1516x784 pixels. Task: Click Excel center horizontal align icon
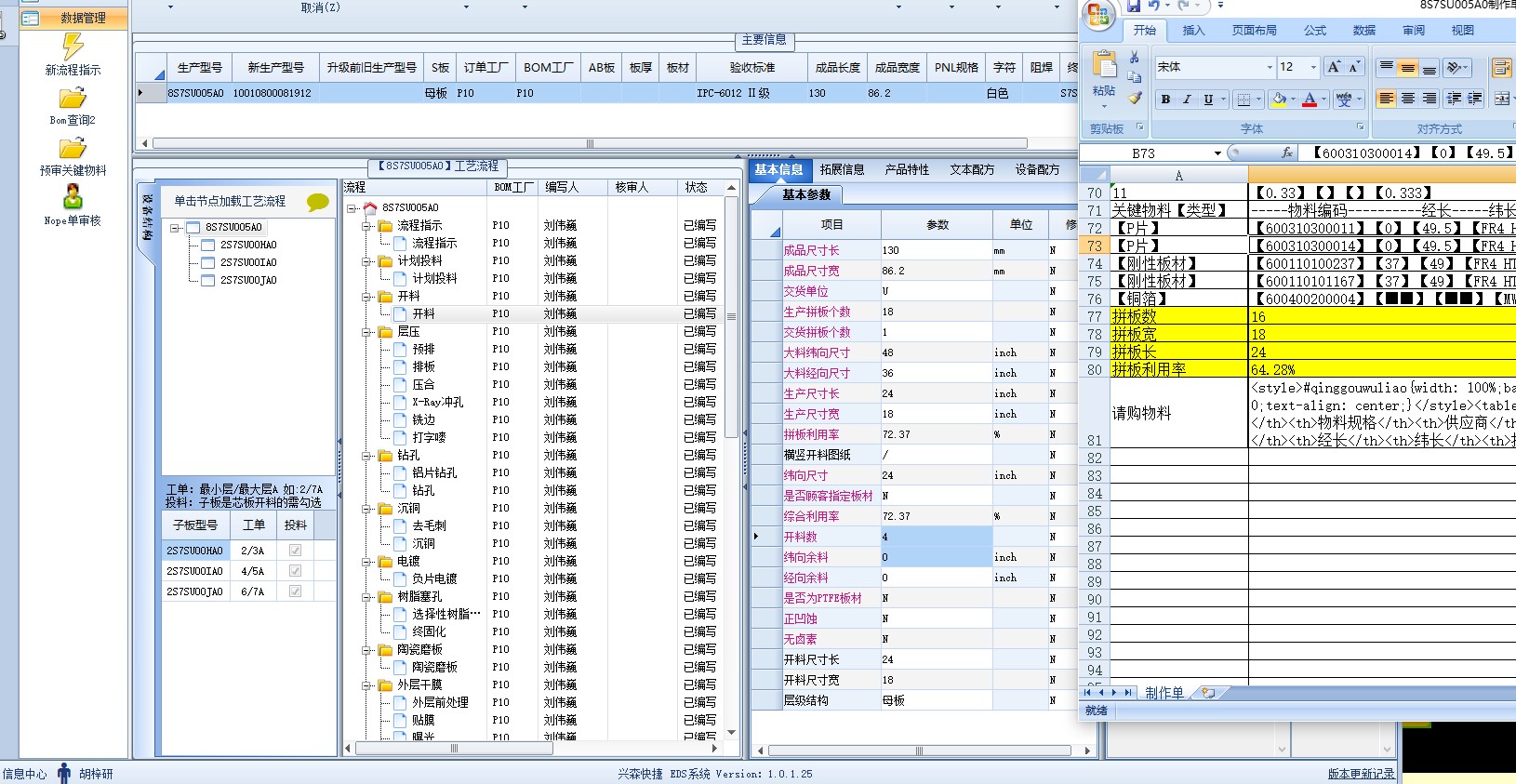pos(1408,100)
